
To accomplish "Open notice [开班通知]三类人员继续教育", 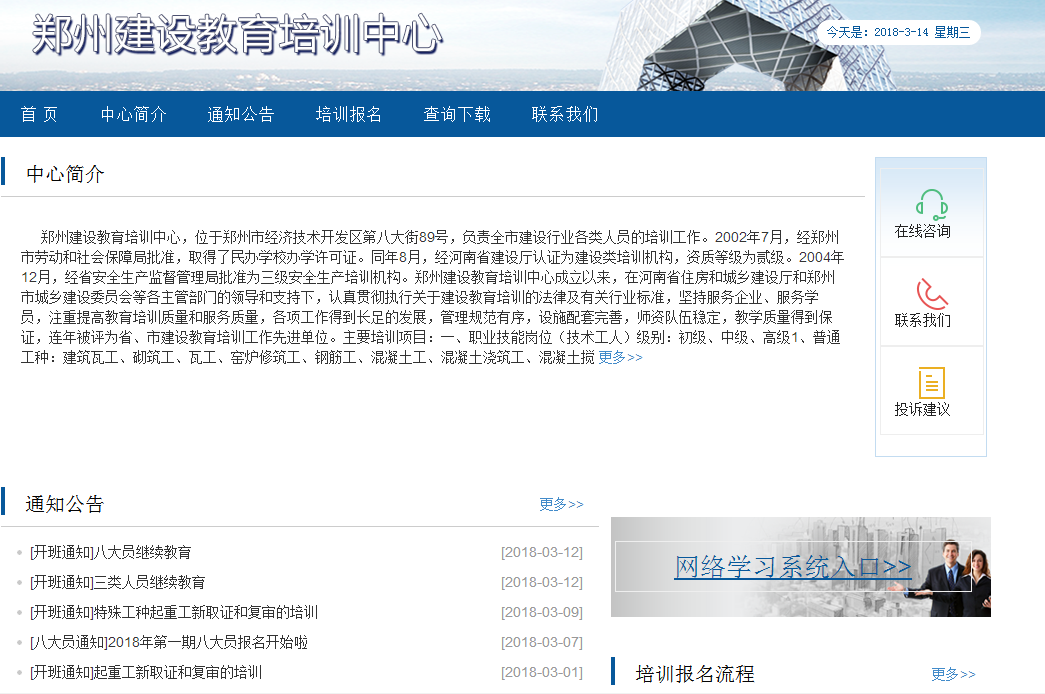I will (x=118, y=582).
